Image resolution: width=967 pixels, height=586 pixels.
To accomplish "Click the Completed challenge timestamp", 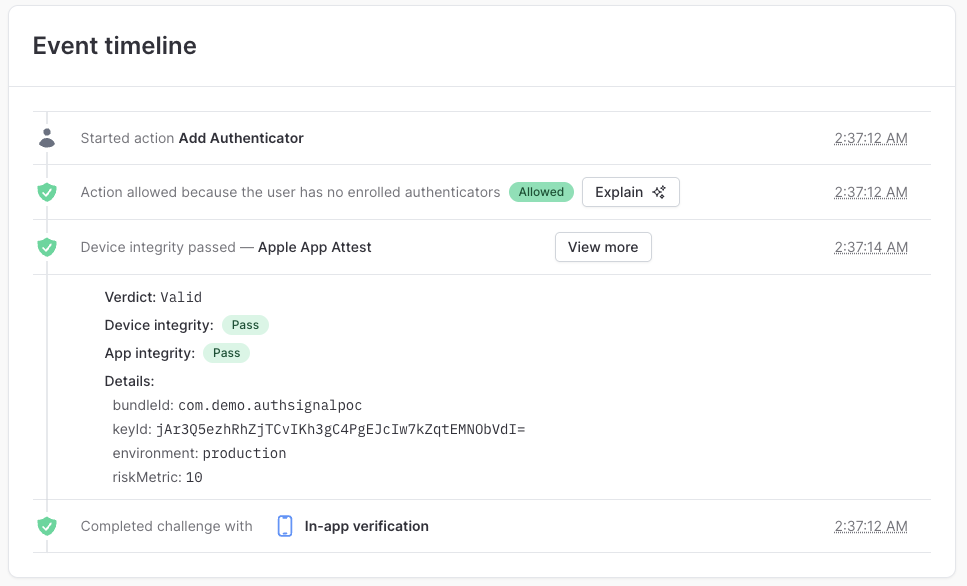I will pyautogui.click(x=871, y=526).
